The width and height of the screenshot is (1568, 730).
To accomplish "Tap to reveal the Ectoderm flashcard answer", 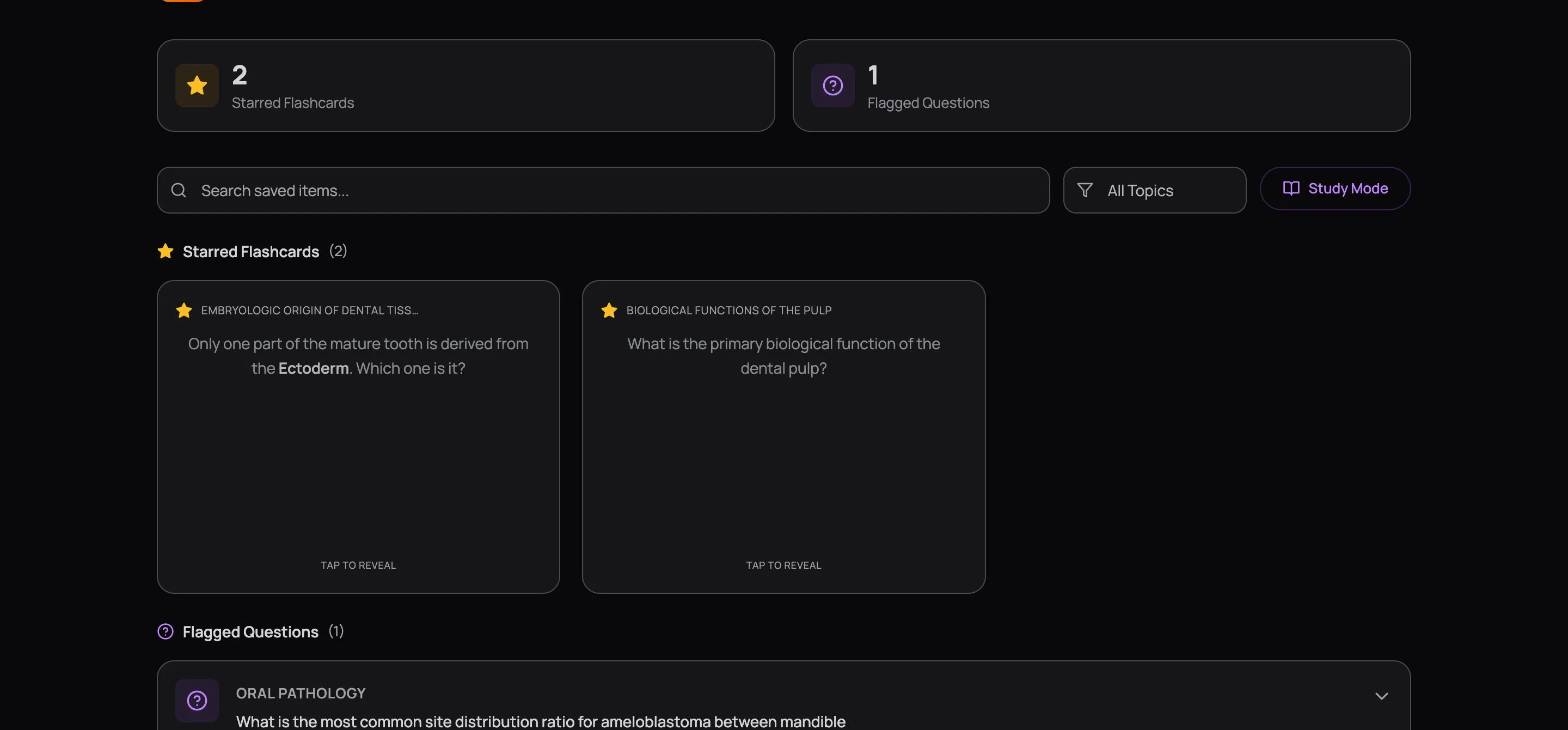I will click(358, 565).
